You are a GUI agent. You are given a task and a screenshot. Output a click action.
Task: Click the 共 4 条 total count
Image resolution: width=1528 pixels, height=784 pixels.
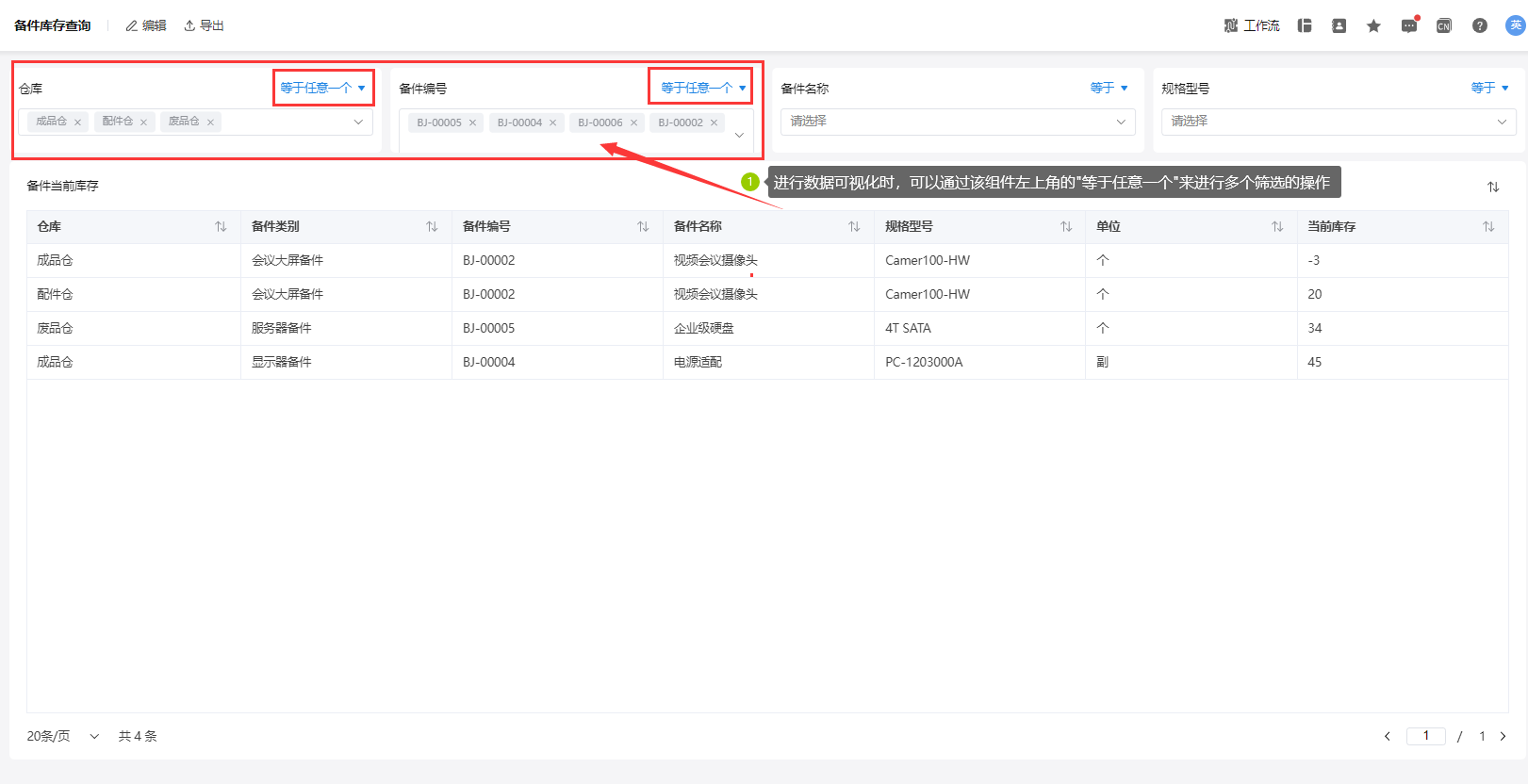(x=138, y=736)
